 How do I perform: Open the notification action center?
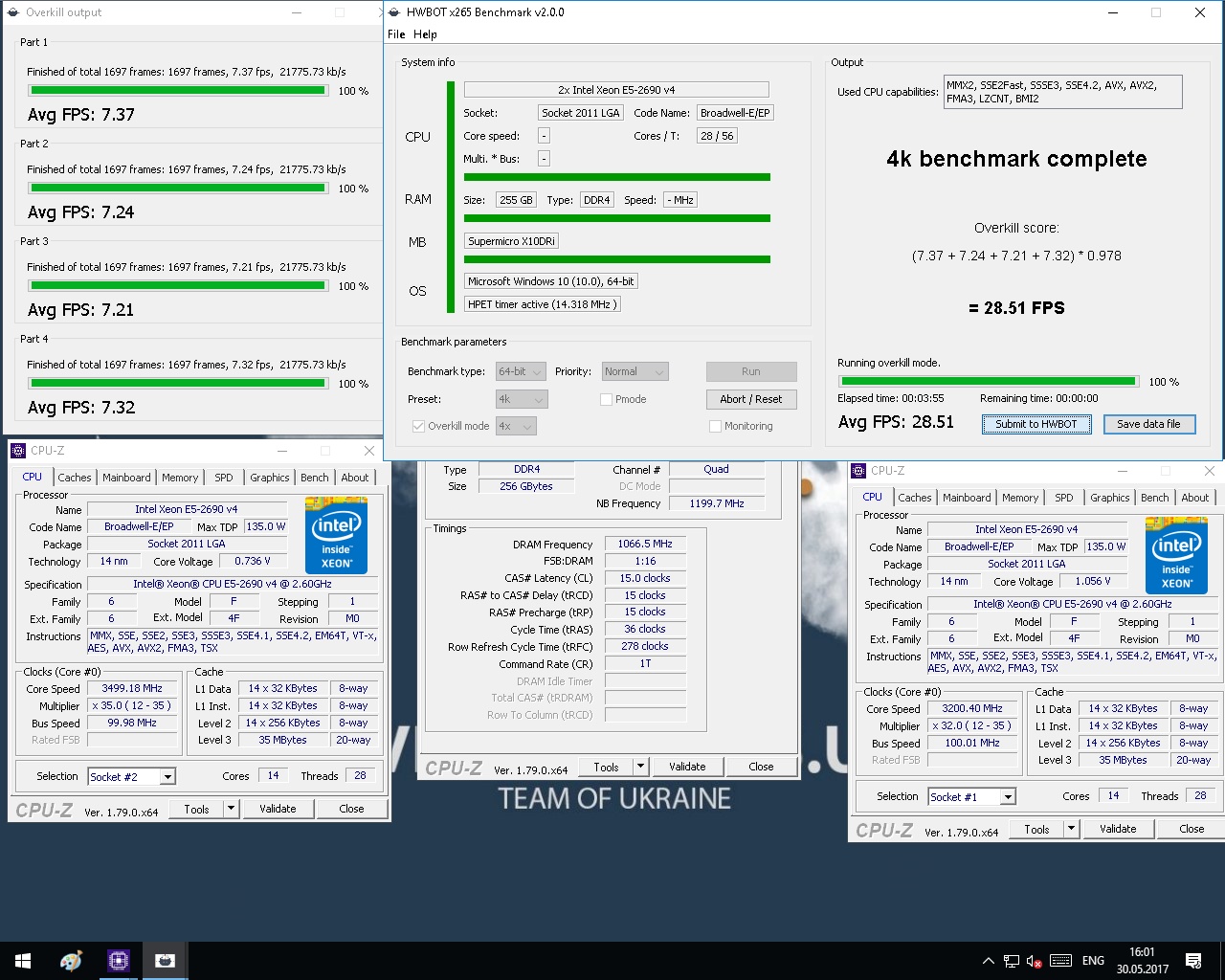[1193, 961]
